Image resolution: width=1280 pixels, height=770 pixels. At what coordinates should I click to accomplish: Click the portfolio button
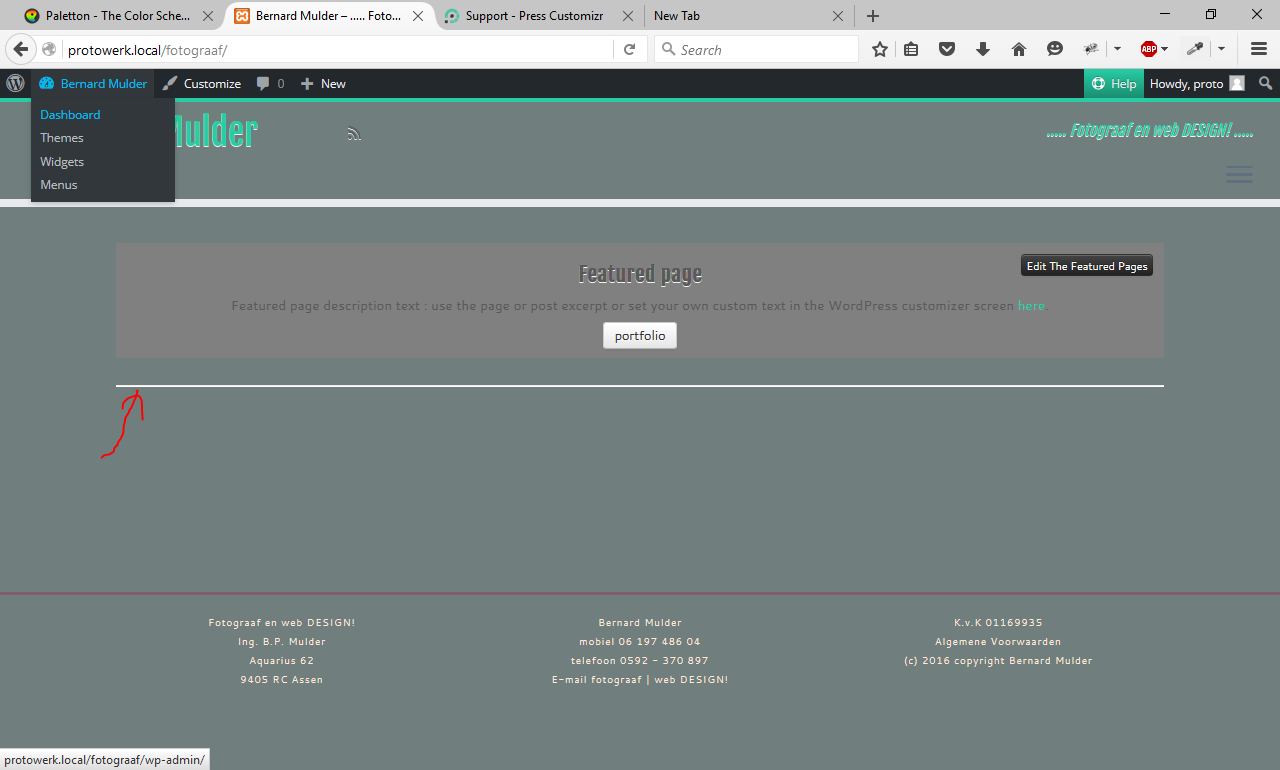(640, 336)
